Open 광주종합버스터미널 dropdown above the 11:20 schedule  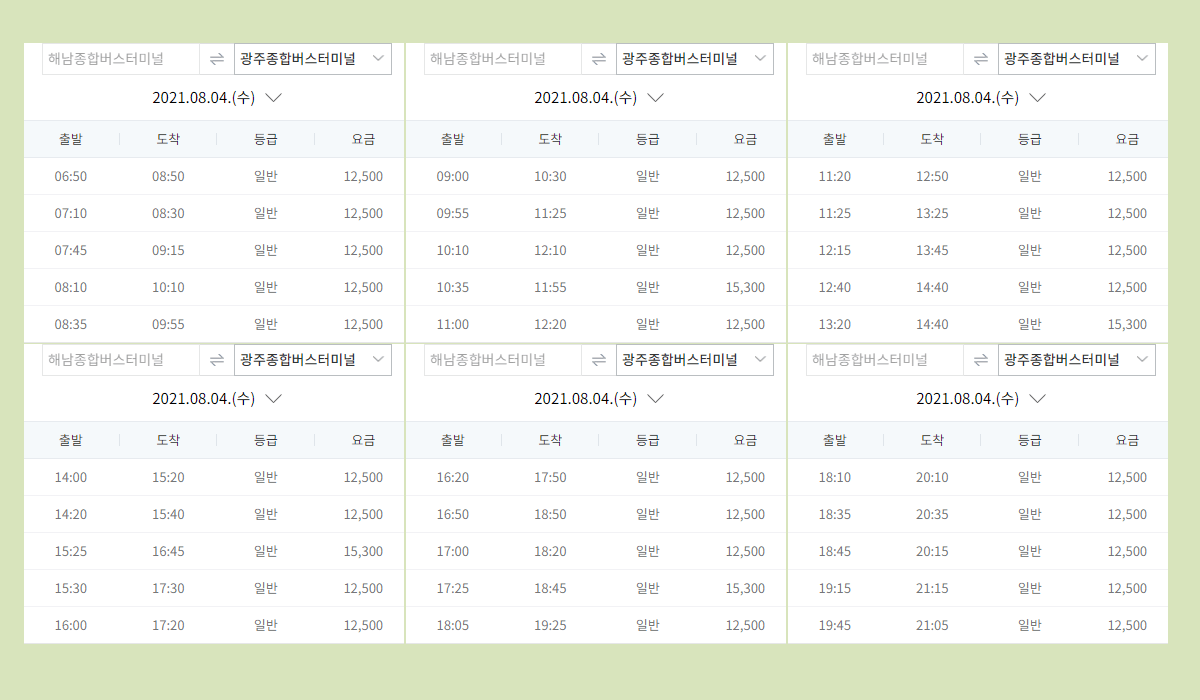click(x=1077, y=59)
